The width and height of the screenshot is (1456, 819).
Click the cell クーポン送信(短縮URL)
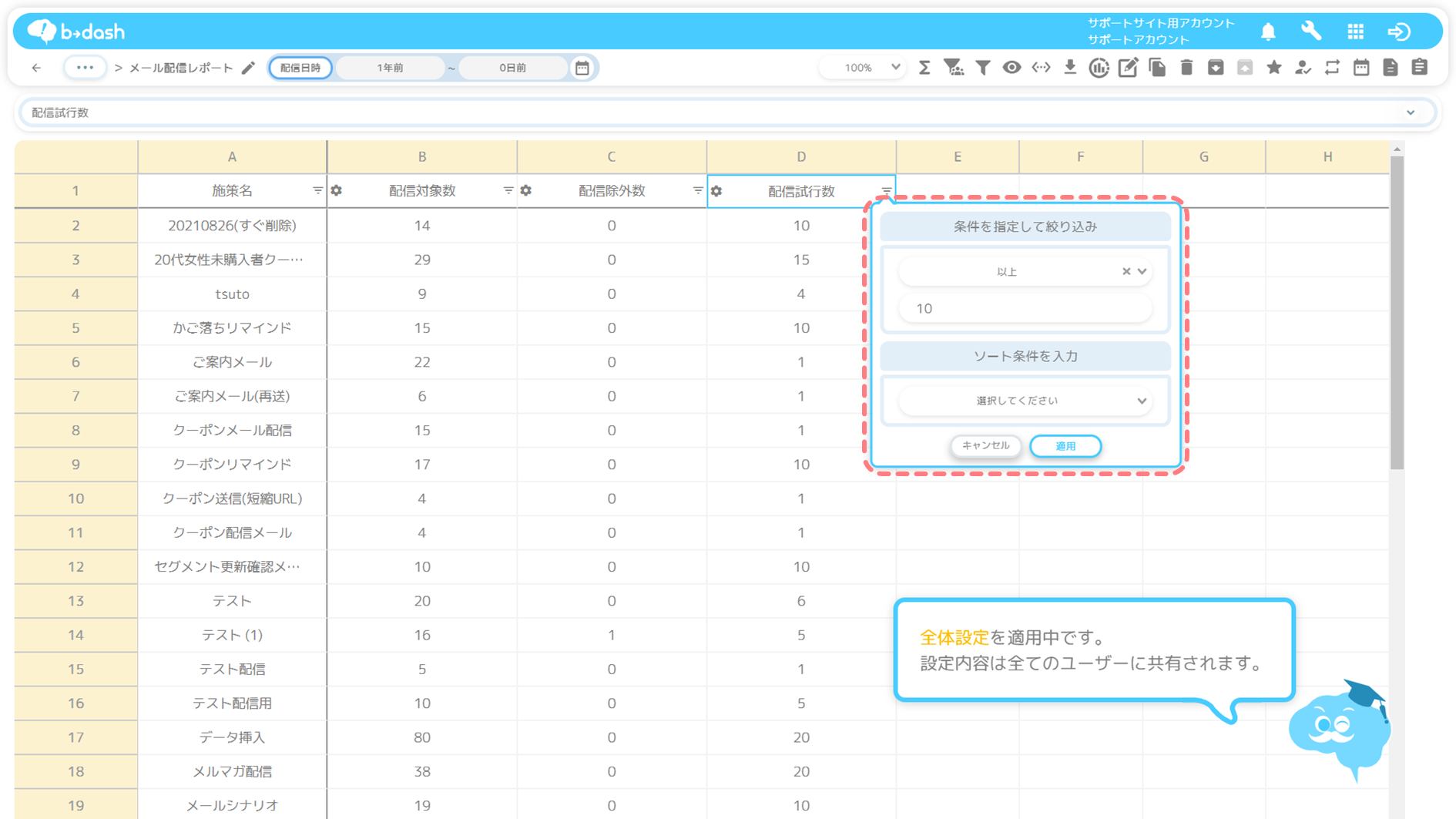coord(232,498)
